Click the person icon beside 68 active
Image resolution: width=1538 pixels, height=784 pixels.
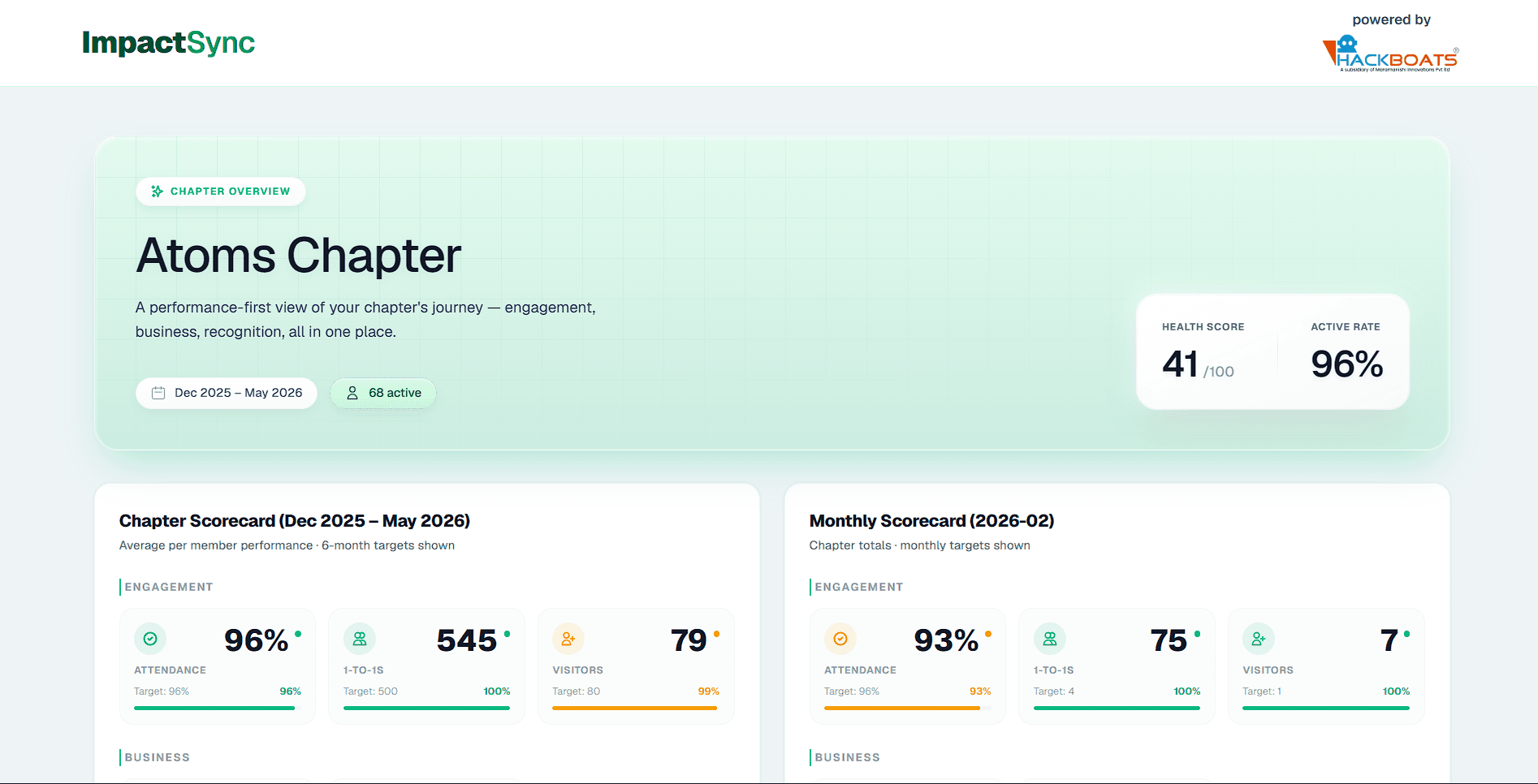point(352,393)
